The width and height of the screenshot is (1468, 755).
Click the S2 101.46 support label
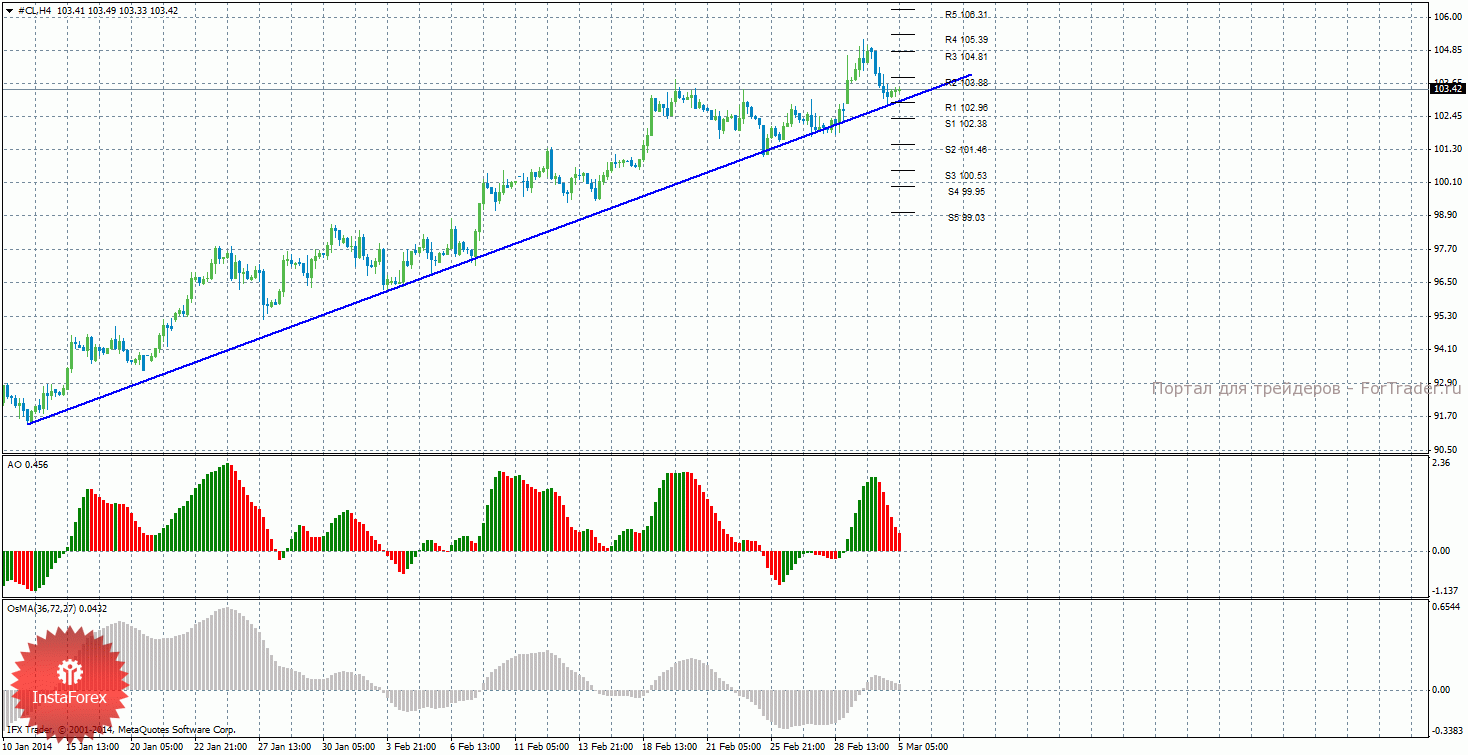[966, 150]
